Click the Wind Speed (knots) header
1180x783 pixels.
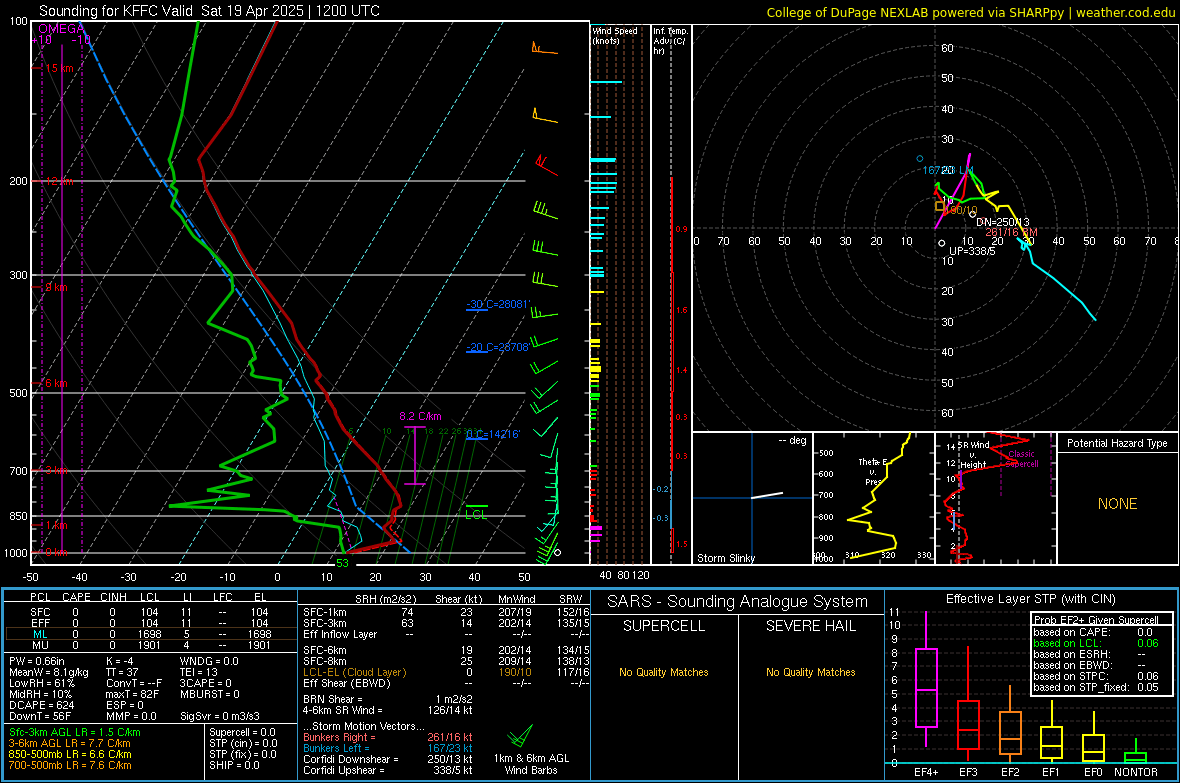point(614,35)
